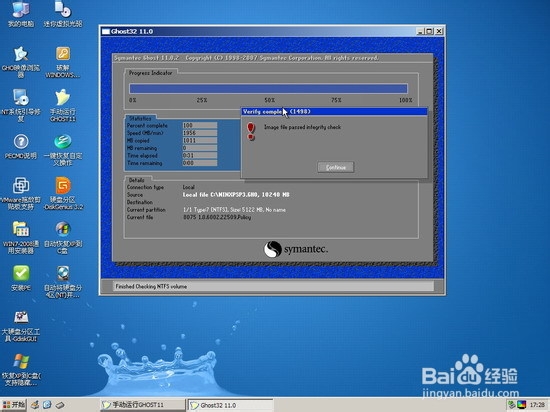The width and height of the screenshot is (550, 412).
Task: Click the Ghost progress indicator bar
Action: click(x=268, y=88)
